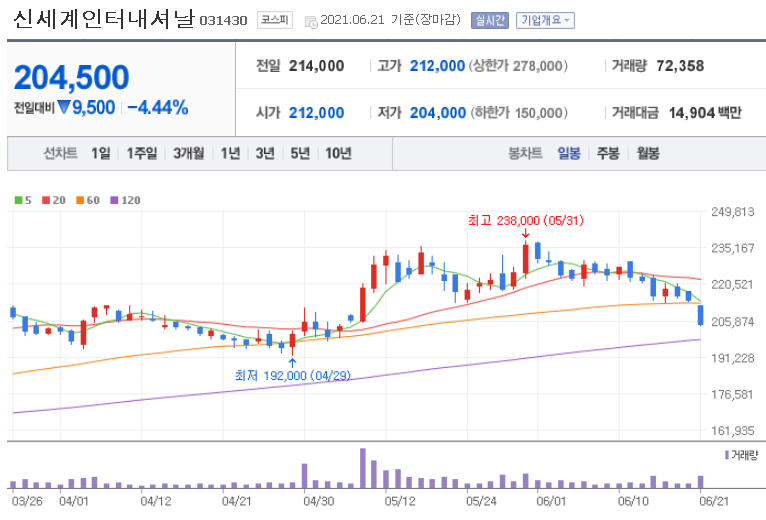Switch to the 월봉 candlestick chart
This screenshot has height=520, width=766.
(648, 153)
